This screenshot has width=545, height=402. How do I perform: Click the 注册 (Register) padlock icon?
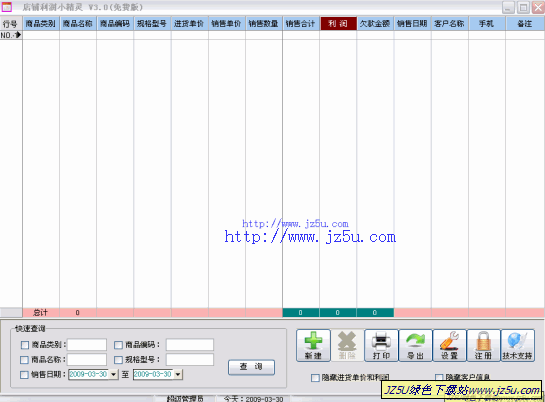[x=483, y=345]
